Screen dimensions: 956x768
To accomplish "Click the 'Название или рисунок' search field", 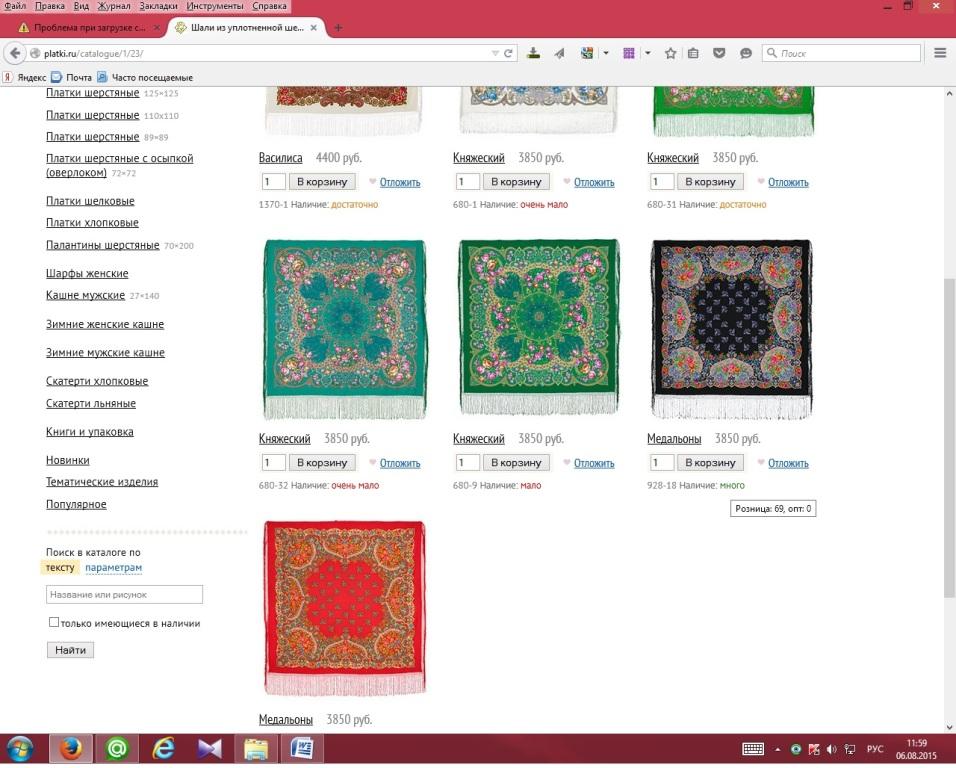I will 124,595.
